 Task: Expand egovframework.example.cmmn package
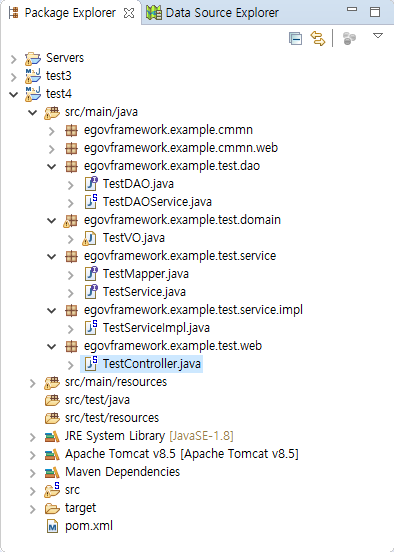[x=52, y=131]
